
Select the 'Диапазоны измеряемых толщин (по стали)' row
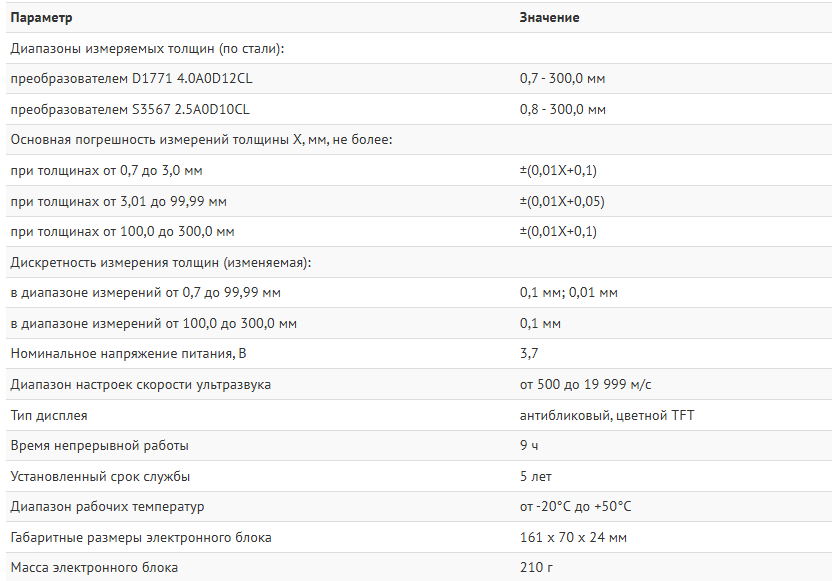point(147,48)
